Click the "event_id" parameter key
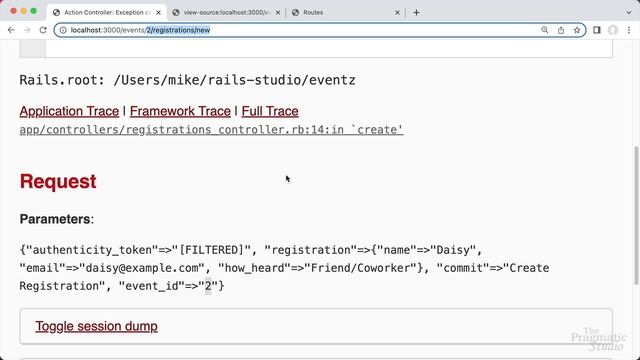640x360 pixels. 152,286
